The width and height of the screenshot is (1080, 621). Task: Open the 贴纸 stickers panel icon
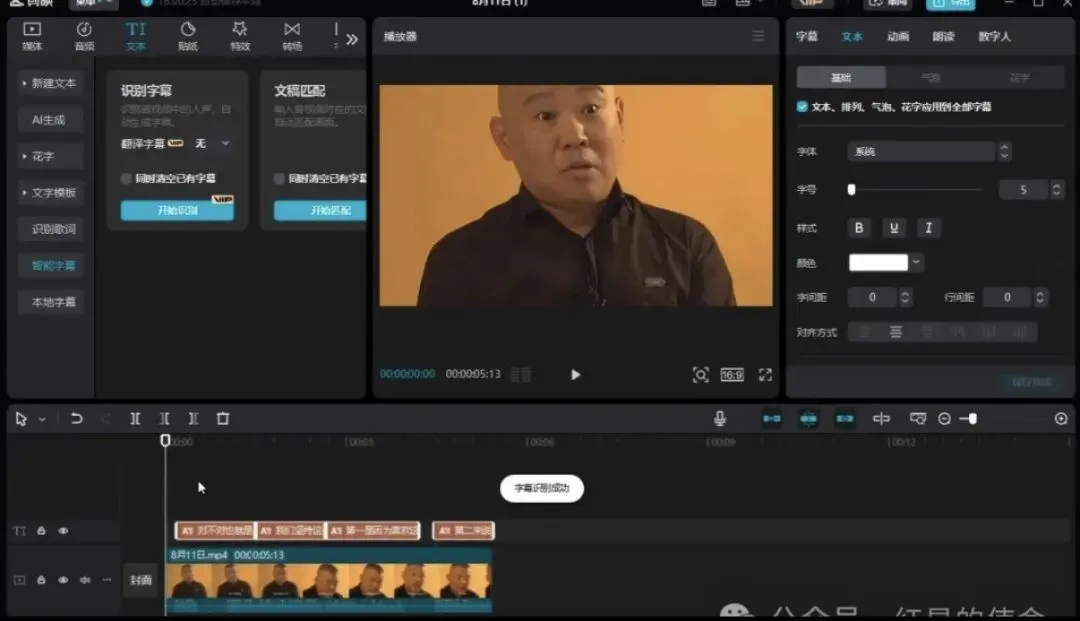point(188,36)
